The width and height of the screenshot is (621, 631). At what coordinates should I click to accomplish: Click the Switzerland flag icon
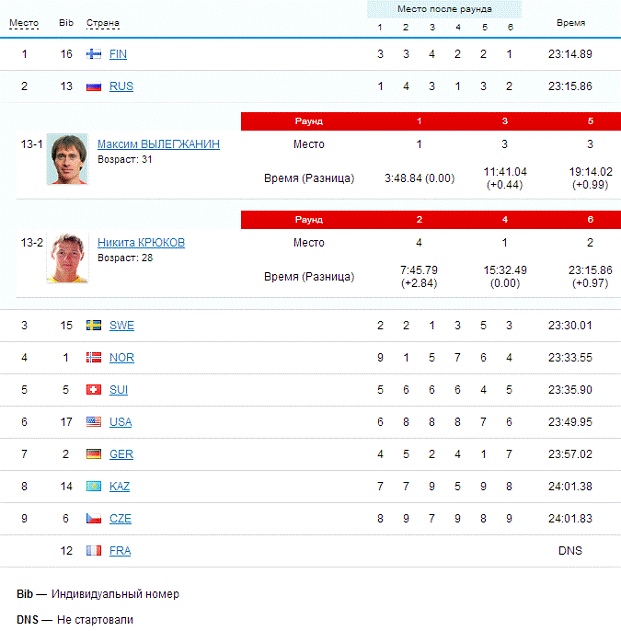point(94,390)
